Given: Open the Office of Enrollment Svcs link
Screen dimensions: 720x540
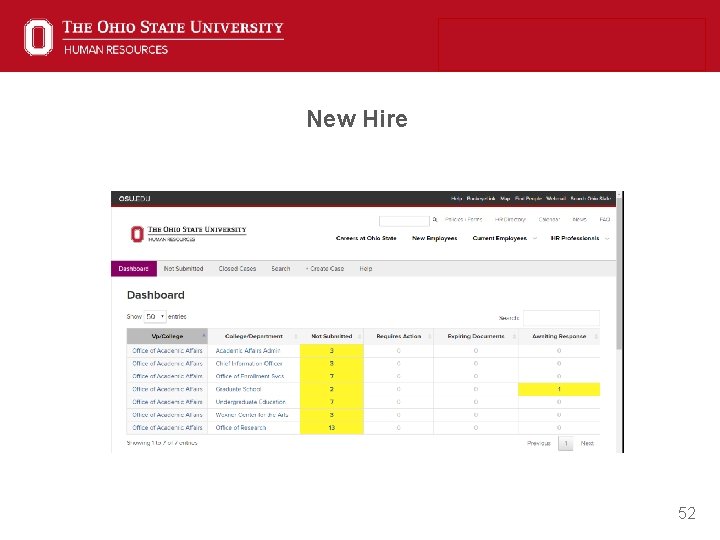Looking at the screenshot, I should click(250, 376).
